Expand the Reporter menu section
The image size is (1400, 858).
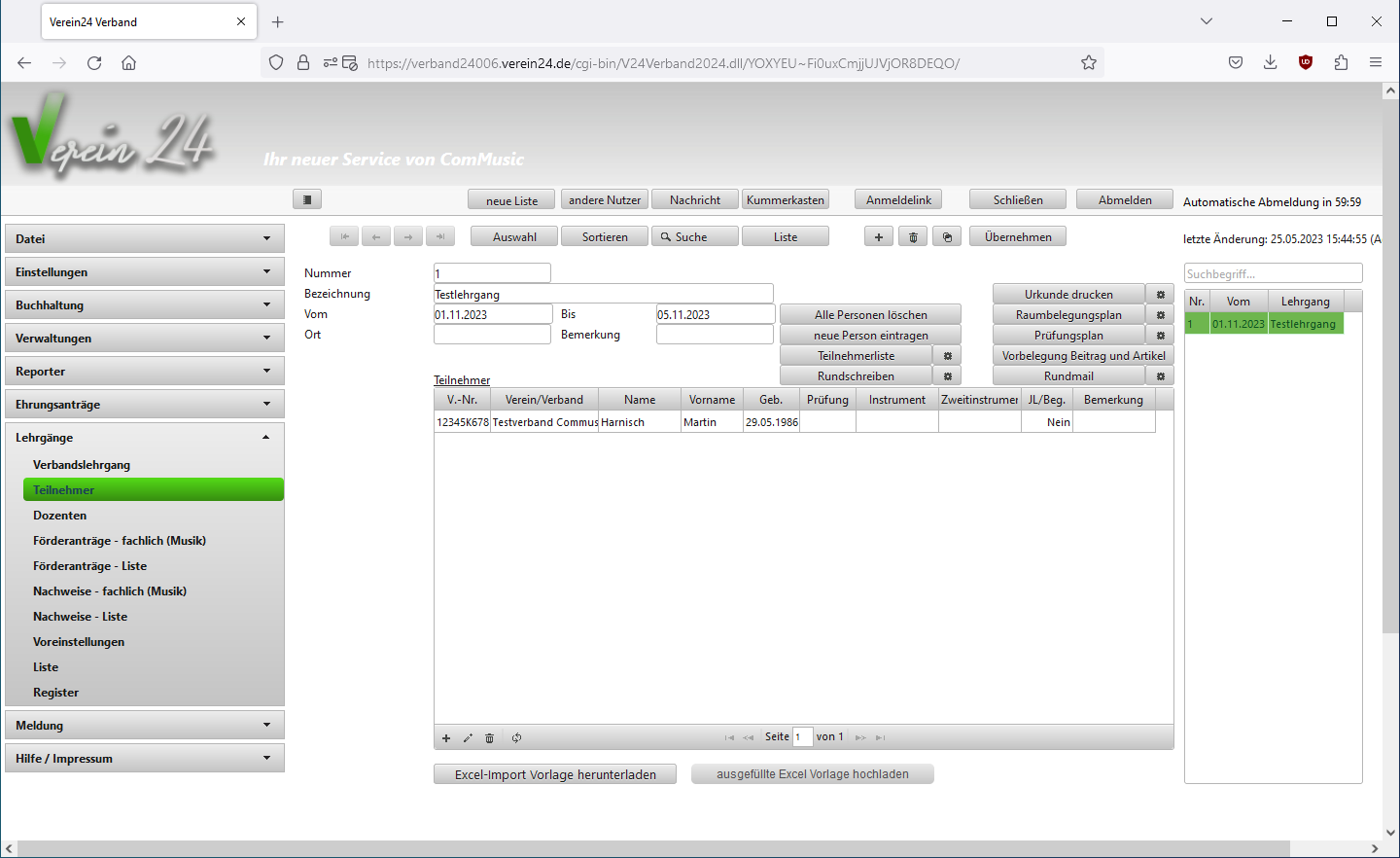145,371
